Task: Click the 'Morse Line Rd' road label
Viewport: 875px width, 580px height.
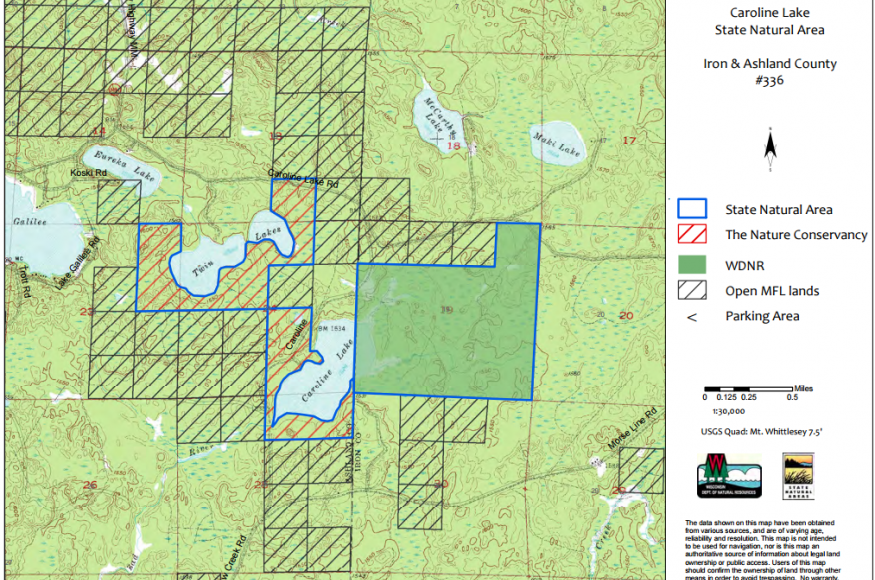Action: coord(632,429)
